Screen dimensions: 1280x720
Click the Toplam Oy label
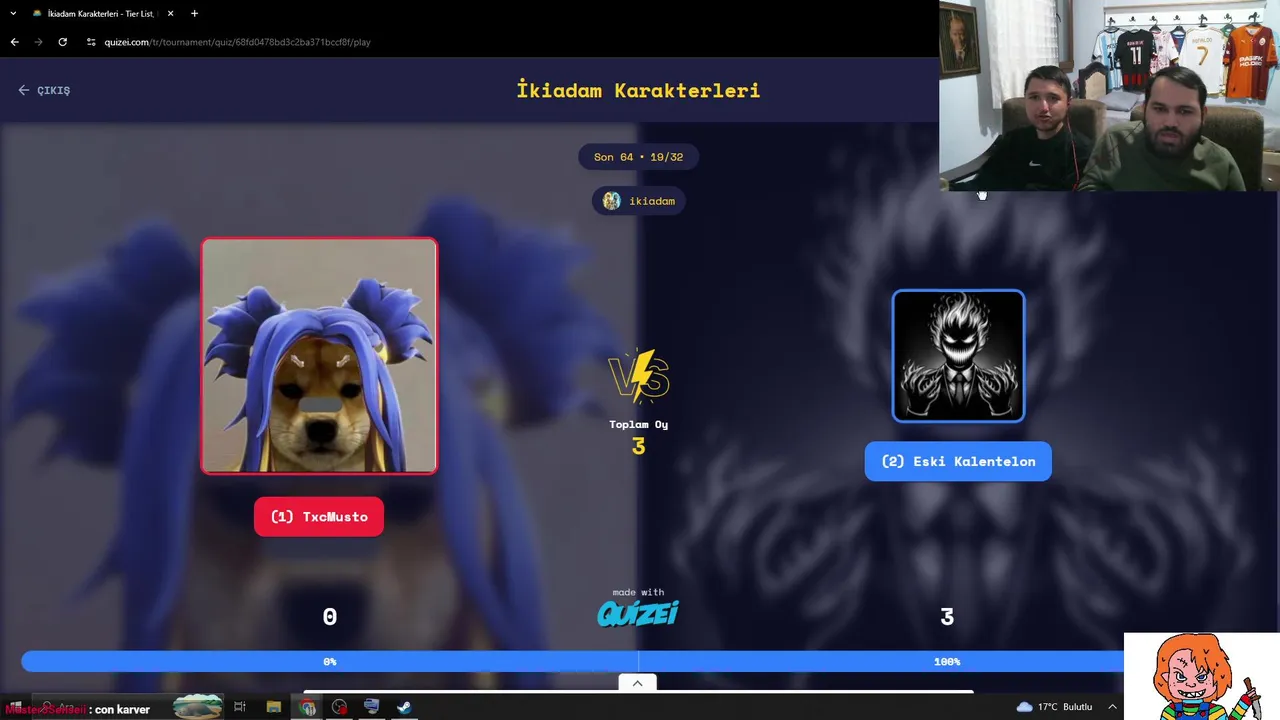coord(638,424)
